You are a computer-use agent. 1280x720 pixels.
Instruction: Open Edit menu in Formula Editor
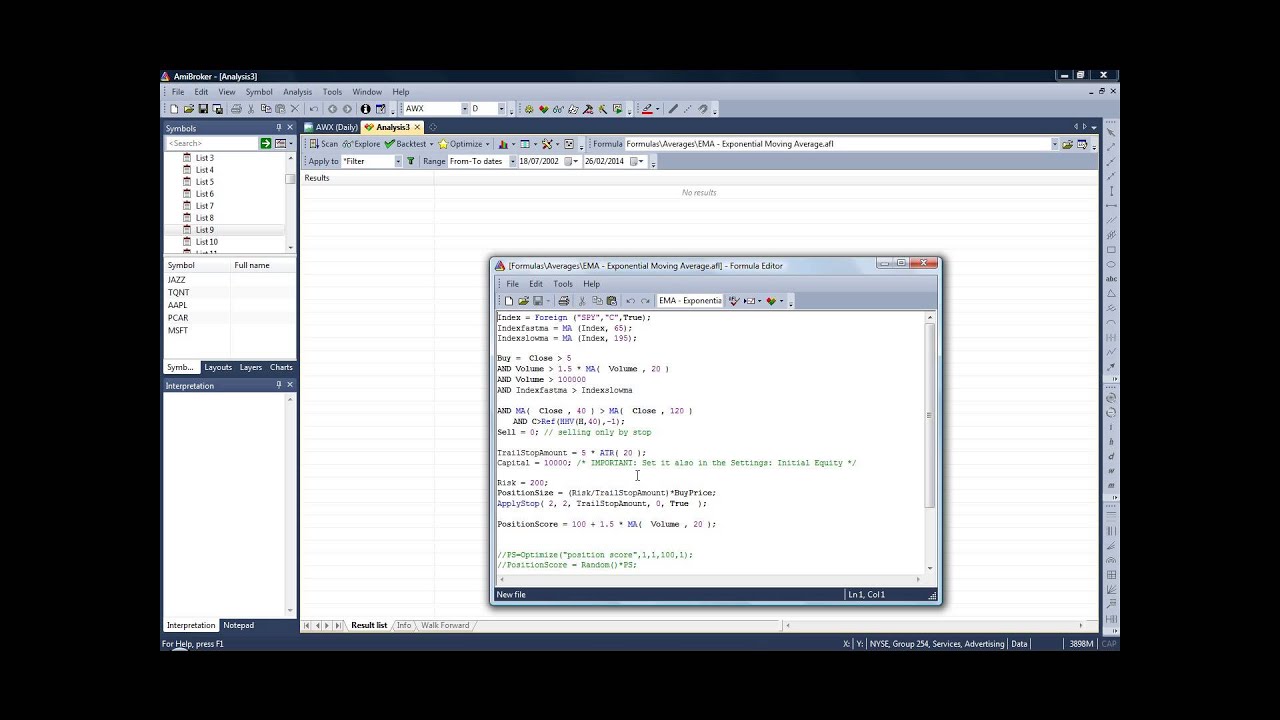(x=536, y=284)
